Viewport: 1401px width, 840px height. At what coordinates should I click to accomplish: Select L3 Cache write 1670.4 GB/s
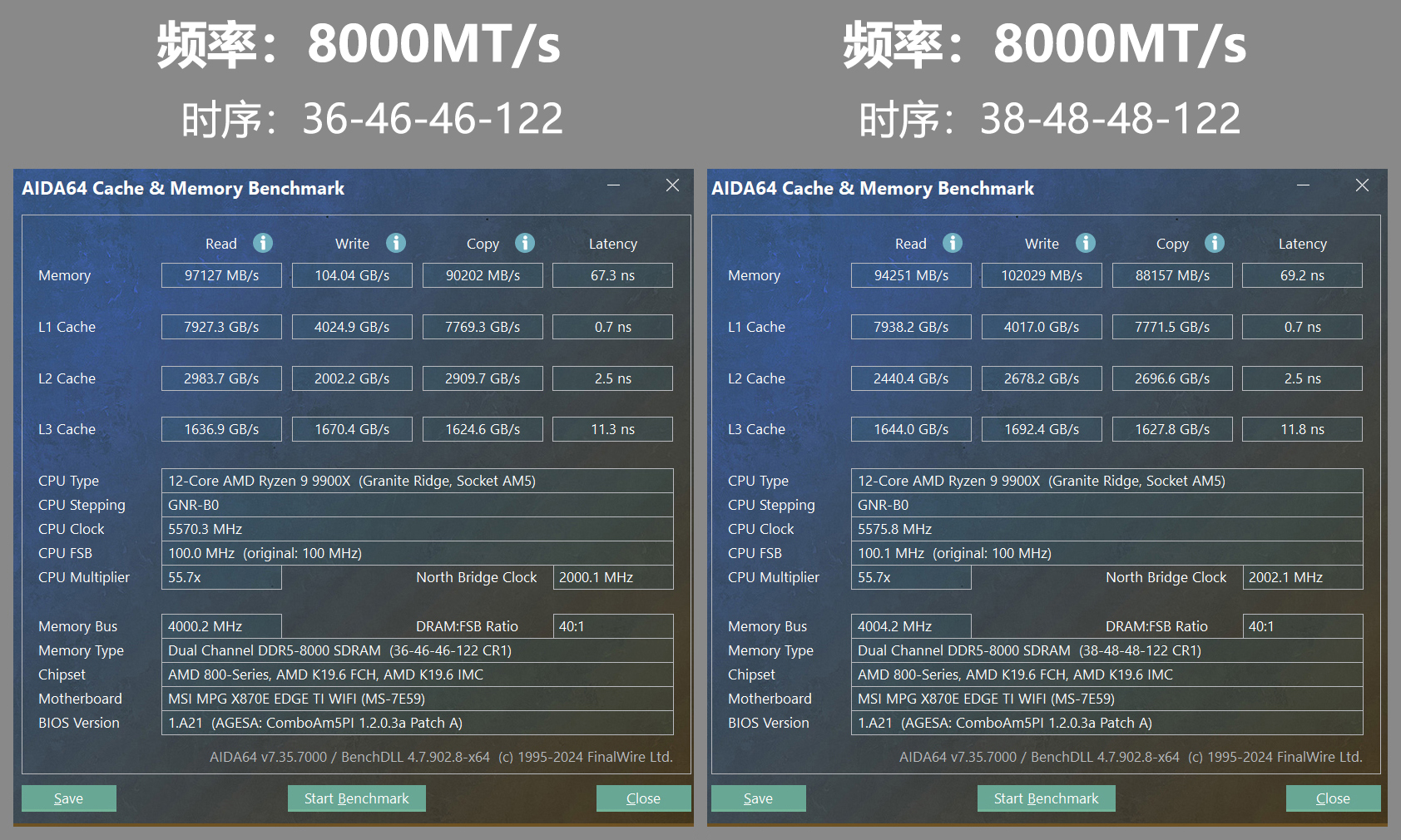click(x=352, y=429)
